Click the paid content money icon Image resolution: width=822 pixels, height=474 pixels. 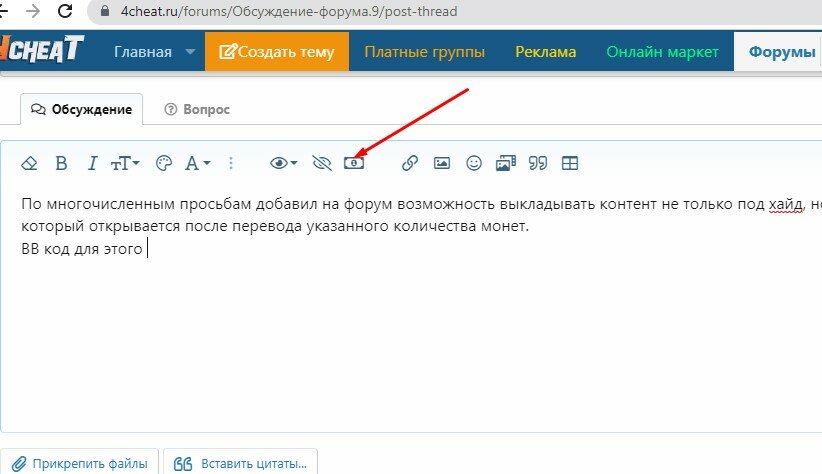[x=354, y=164]
